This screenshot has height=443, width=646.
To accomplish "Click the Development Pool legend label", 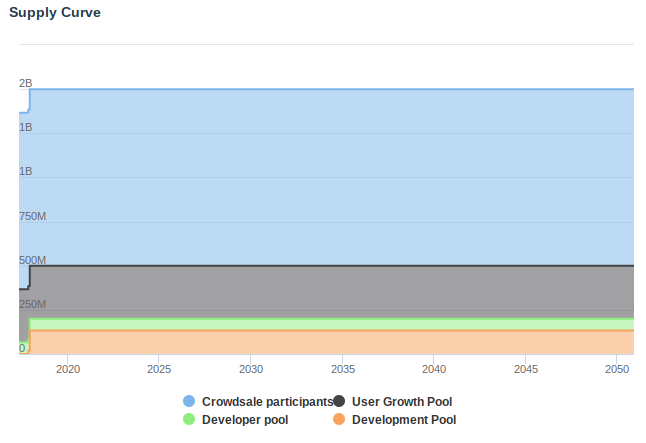I will coord(404,420).
